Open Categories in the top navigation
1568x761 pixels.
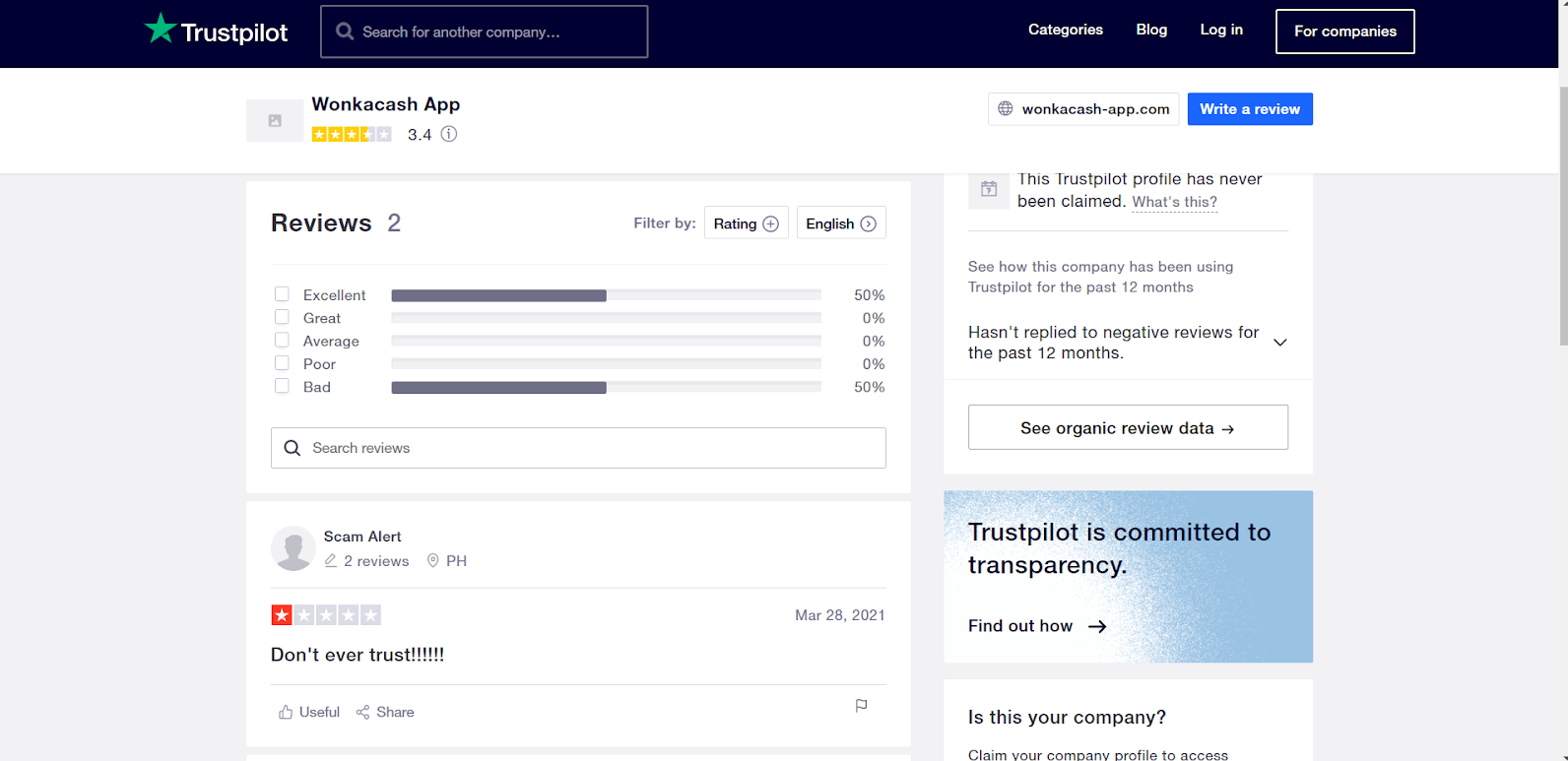click(1066, 30)
